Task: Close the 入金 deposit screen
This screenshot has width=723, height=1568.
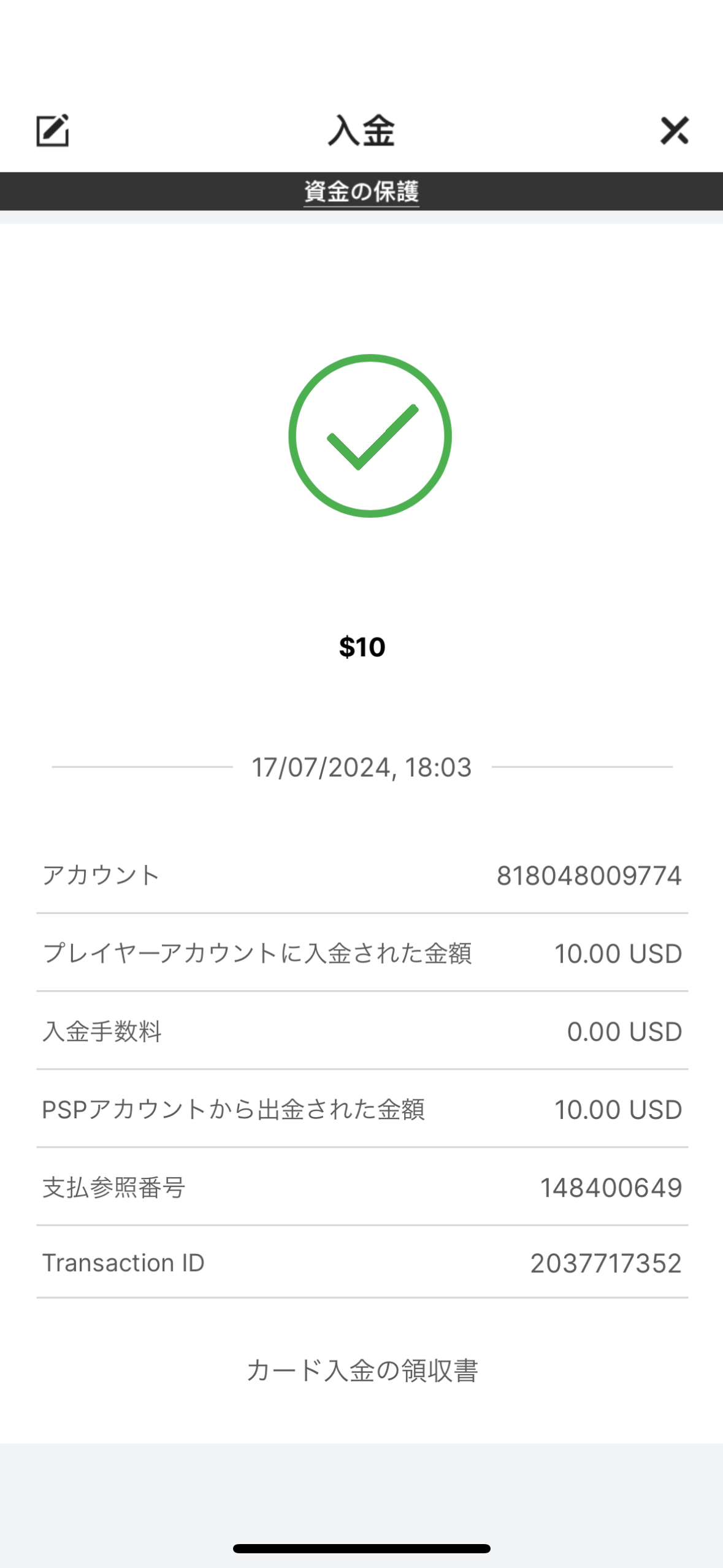Action: pos(674,131)
